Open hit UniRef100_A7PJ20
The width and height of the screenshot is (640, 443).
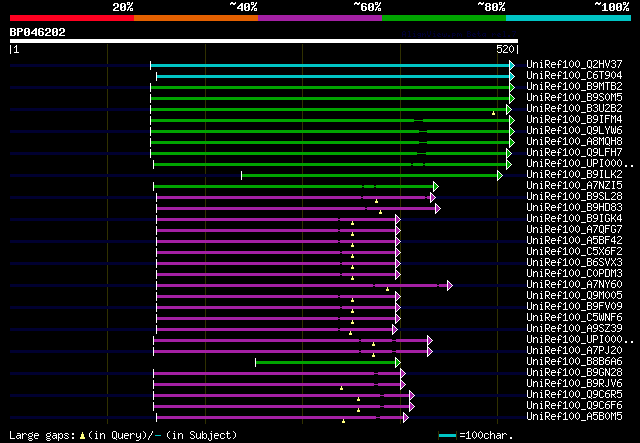[x=574, y=351]
